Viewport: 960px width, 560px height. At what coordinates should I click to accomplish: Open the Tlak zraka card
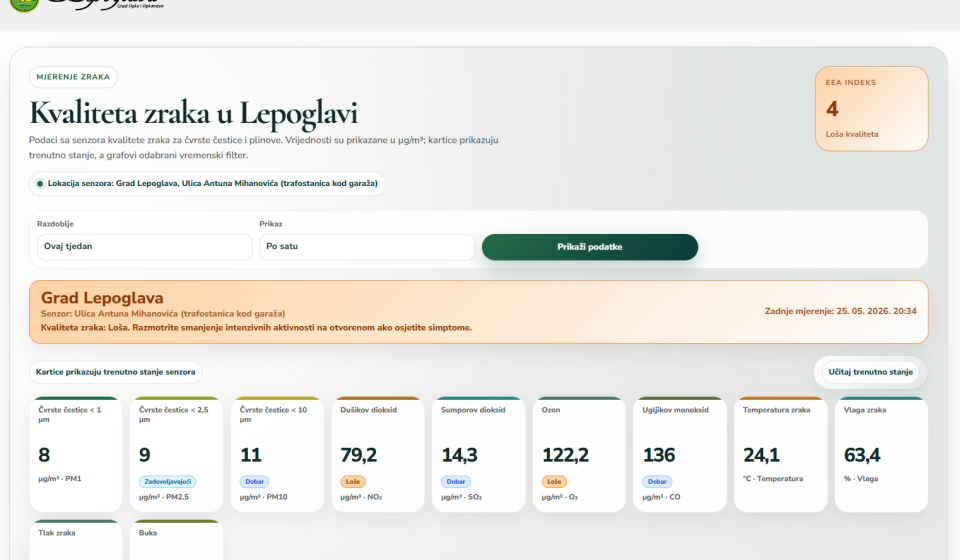tap(75, 540)
